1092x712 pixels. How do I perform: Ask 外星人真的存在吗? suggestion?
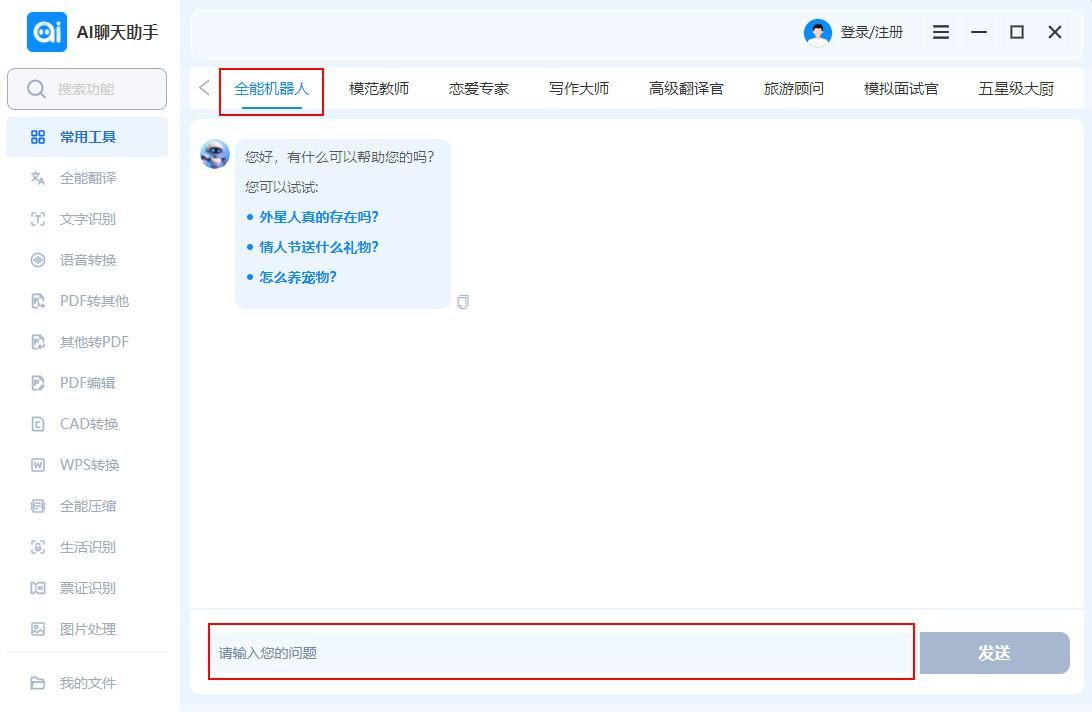pyautogui.click(x=319, y=217)
